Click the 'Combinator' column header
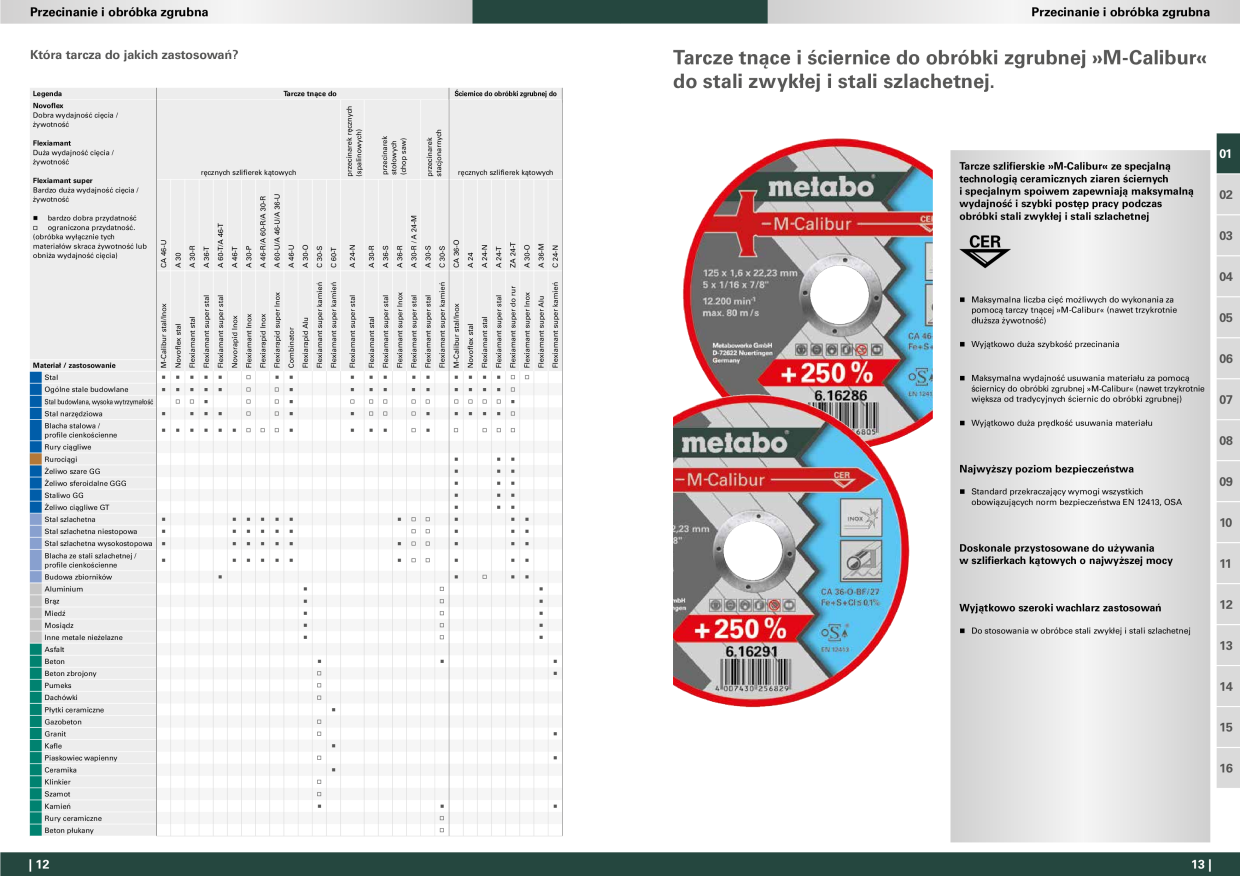 tap(291, 348)
